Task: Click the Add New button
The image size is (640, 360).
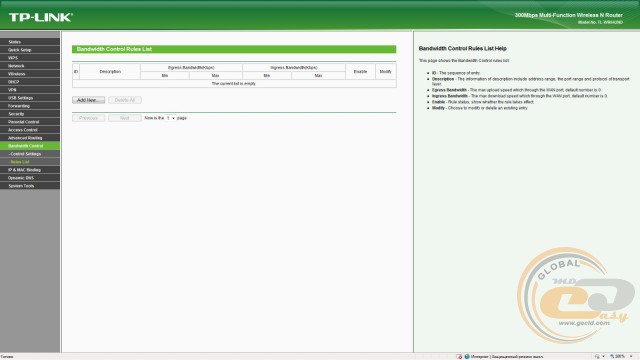Action: [89, 100]
